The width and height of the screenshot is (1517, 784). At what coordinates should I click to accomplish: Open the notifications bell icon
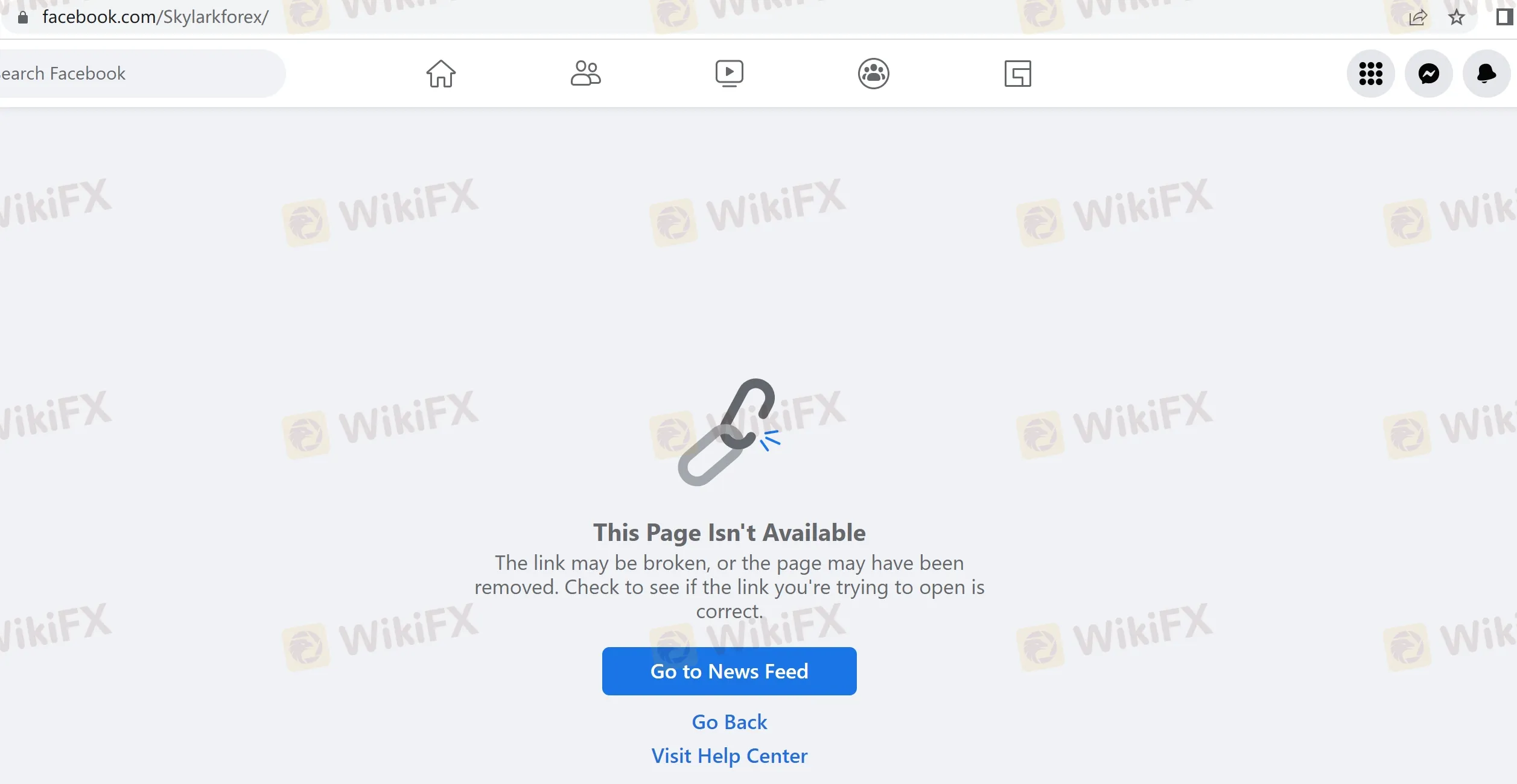pos(1486,74)
